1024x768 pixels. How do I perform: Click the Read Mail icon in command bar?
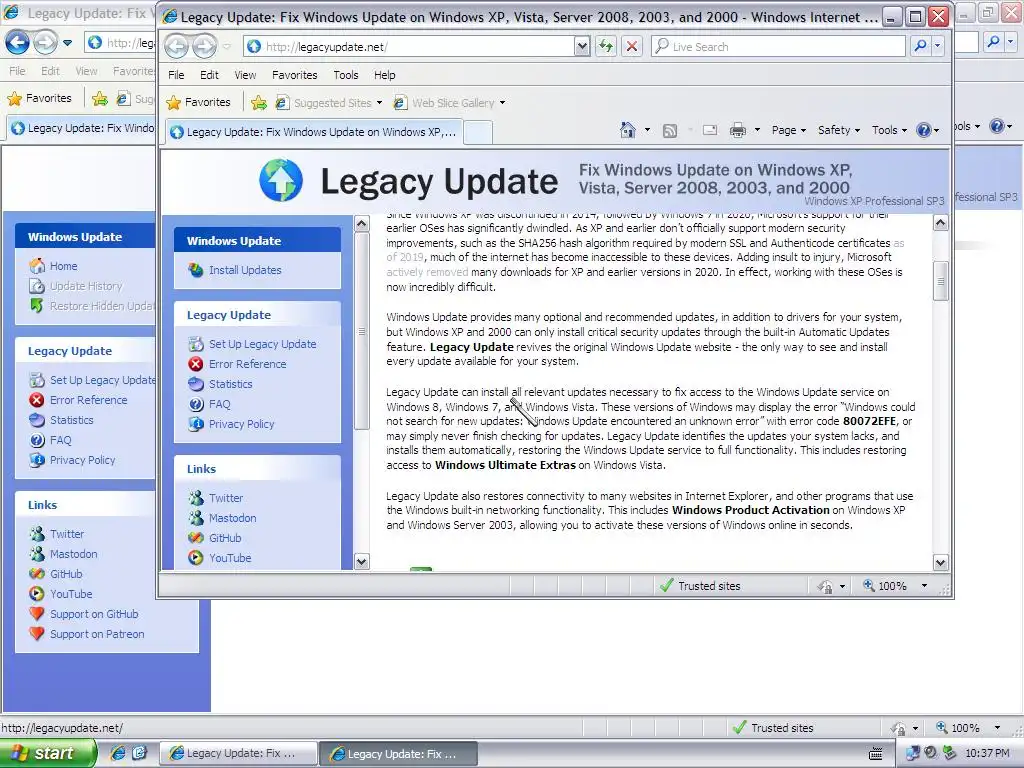[710, 131]
